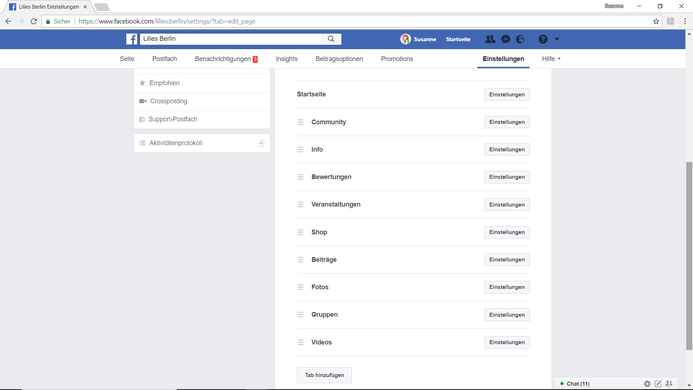This screenshot has width=693, height=390.
Task: Click the Facebook logo icon
Action: tap(131, 39)
